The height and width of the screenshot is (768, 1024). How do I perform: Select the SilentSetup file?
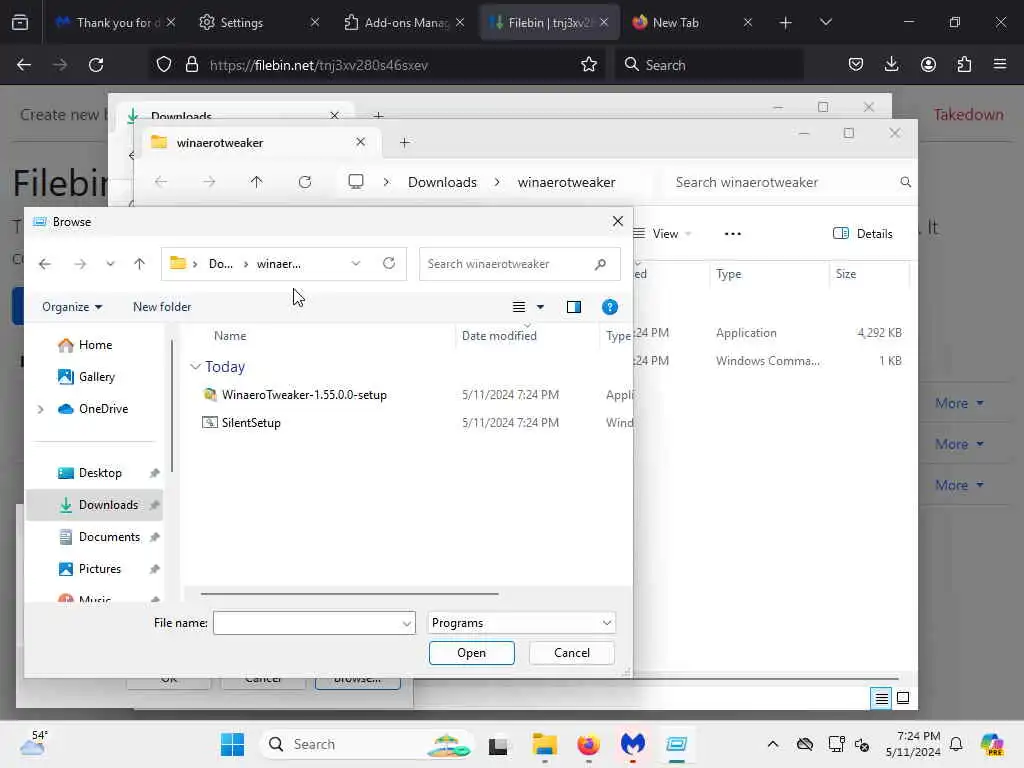[x=251, y=423]
